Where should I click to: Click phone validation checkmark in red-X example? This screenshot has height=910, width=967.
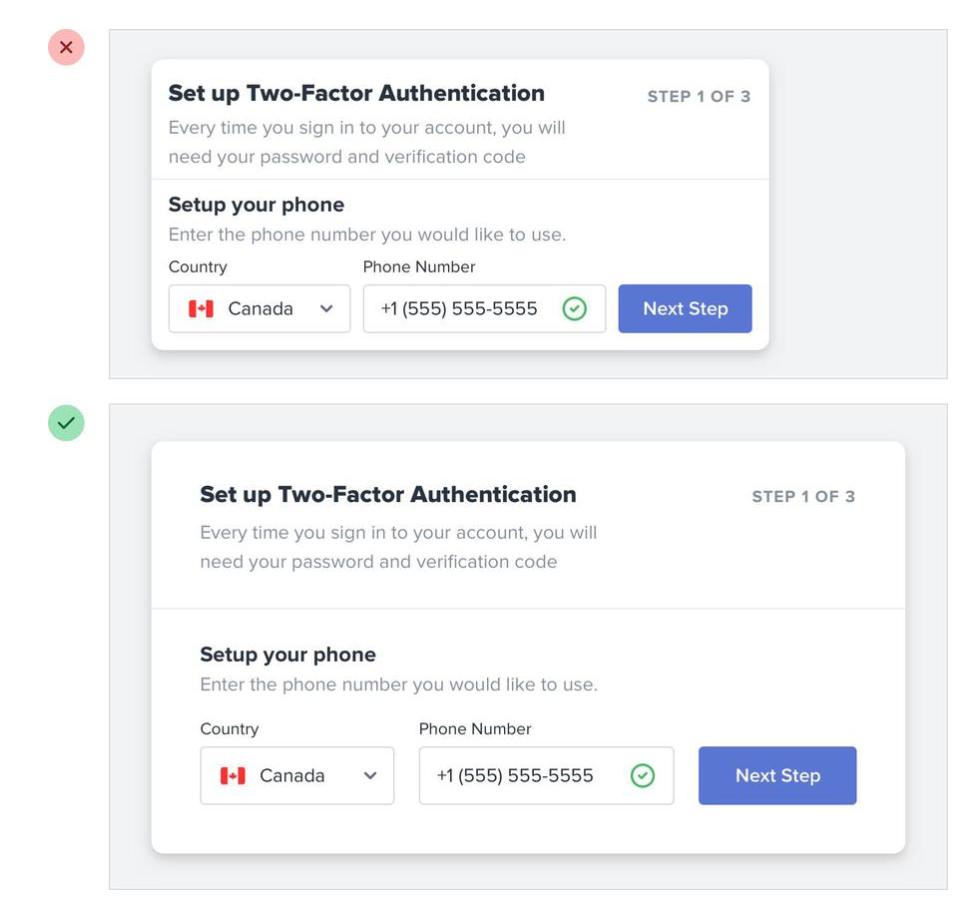click(574, 309)
